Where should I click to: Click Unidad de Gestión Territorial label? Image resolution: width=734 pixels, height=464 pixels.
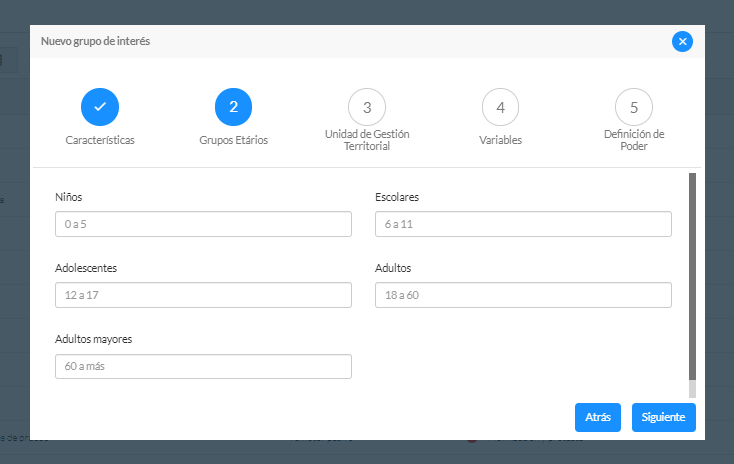point(367,140)
